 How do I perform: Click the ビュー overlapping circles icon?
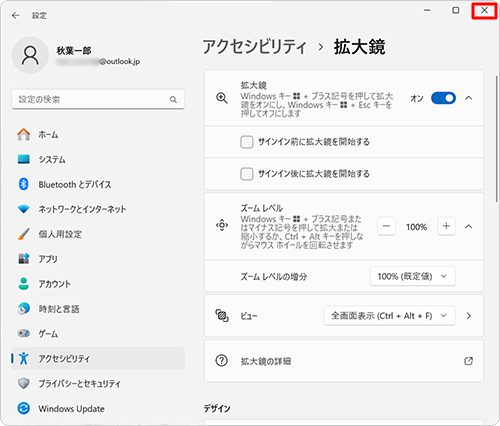(x=222, y=315)
